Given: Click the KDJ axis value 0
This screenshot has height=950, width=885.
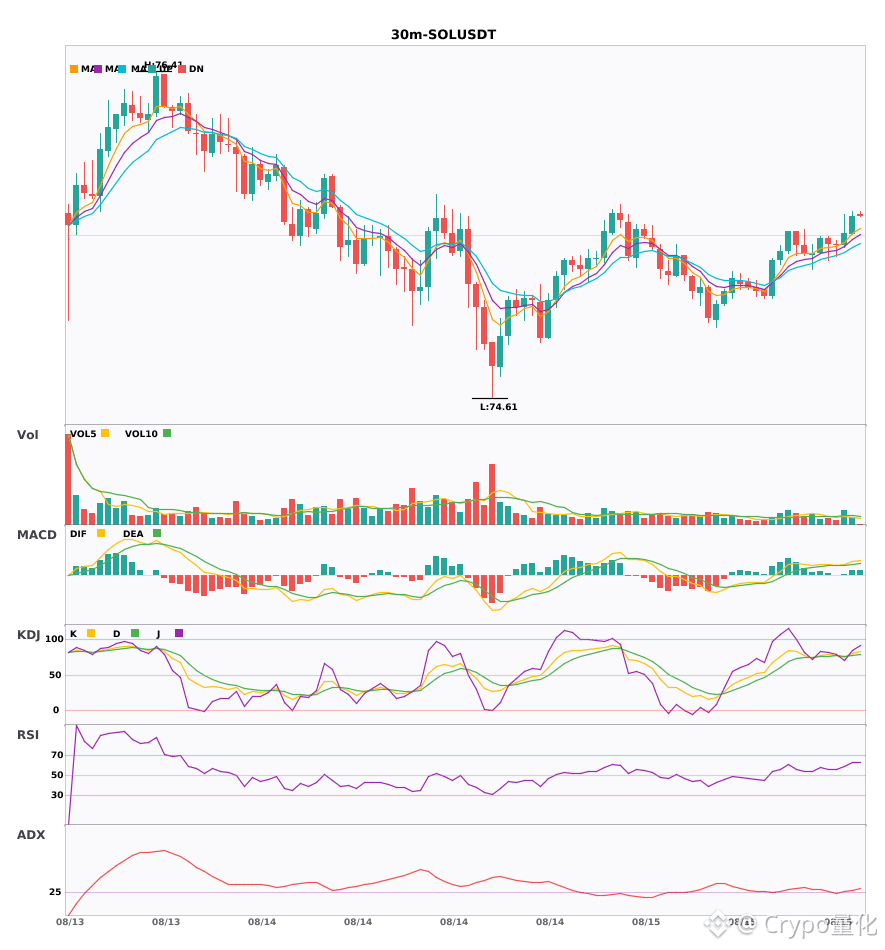Looking at the screenshot, I should 56,710.
